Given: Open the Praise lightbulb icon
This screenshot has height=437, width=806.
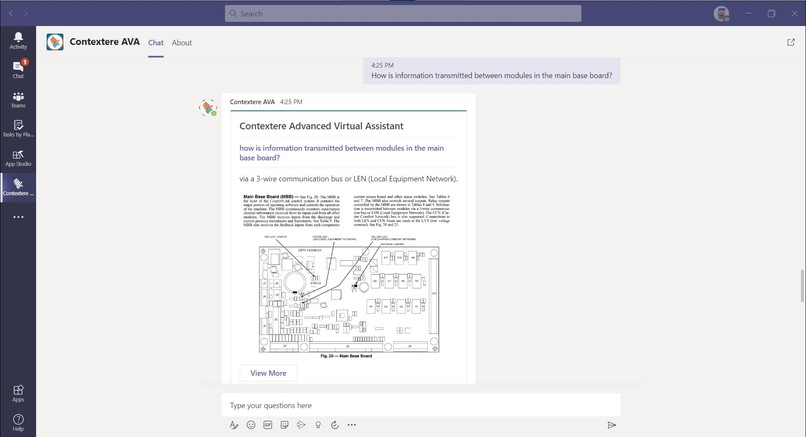Looking at the screenshot, I should tap(318, 425).
